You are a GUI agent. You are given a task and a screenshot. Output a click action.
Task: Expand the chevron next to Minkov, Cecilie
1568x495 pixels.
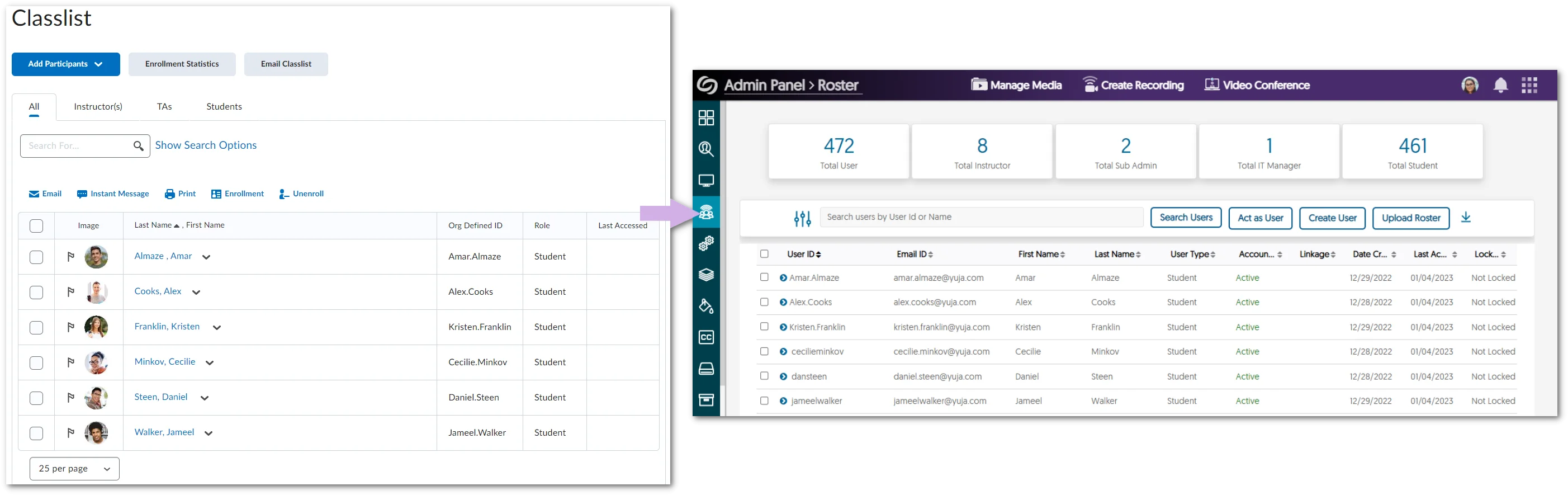(210, 363)
